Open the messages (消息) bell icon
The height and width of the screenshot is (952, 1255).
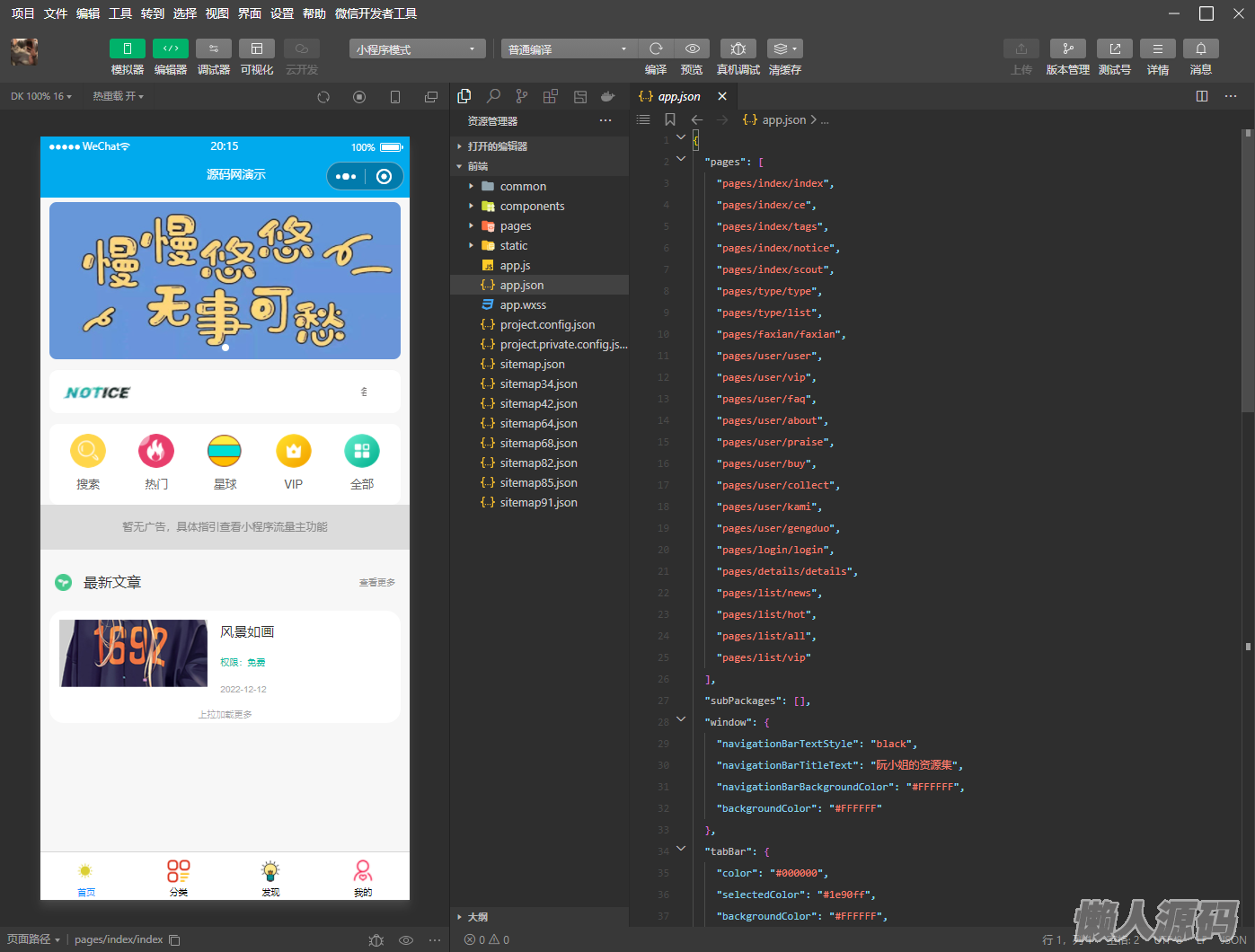point(1200,48)
